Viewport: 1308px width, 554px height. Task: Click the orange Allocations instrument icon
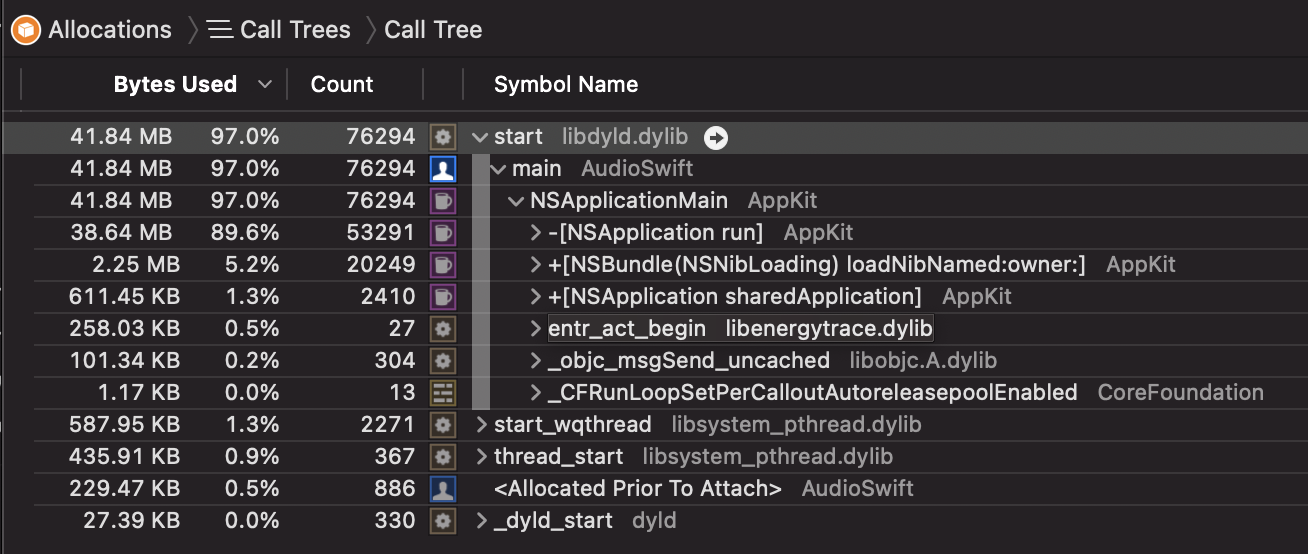click(25, 30)
